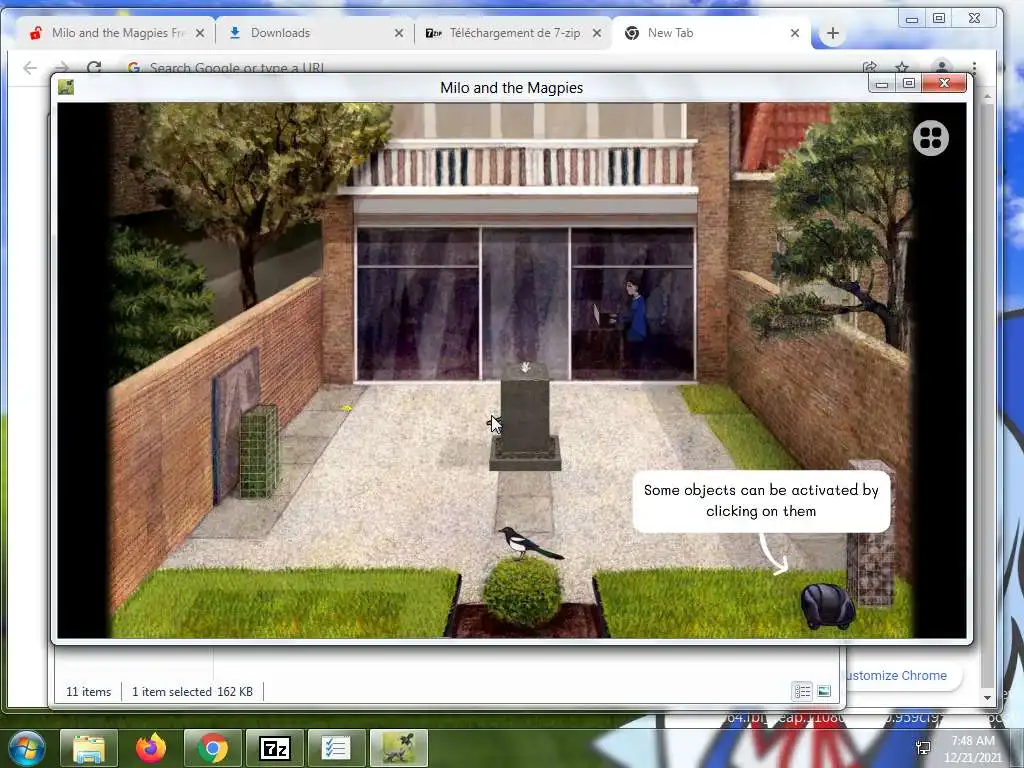1024x768 pixels.
Task: Minimize the Chrome window
Action: pyautogui.click(x=912, y=19)
